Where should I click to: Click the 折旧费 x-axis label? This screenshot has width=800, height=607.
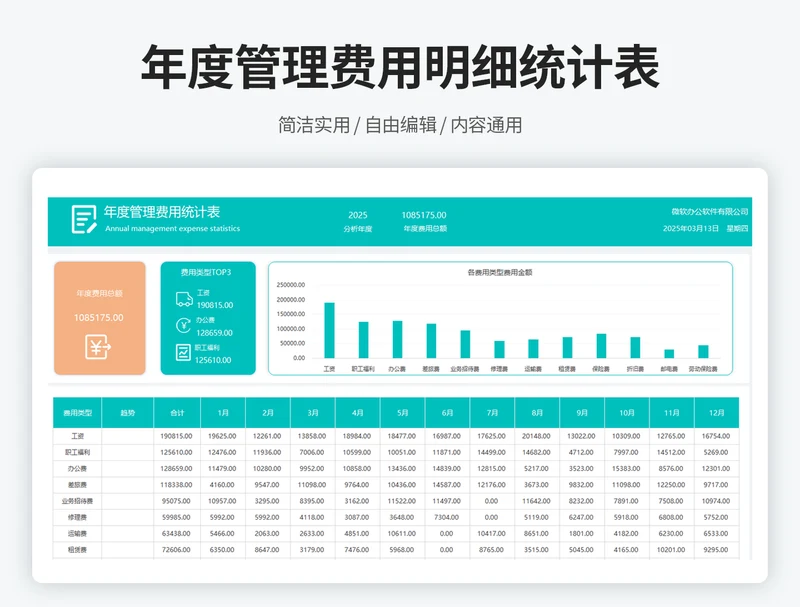coord(635,369)
